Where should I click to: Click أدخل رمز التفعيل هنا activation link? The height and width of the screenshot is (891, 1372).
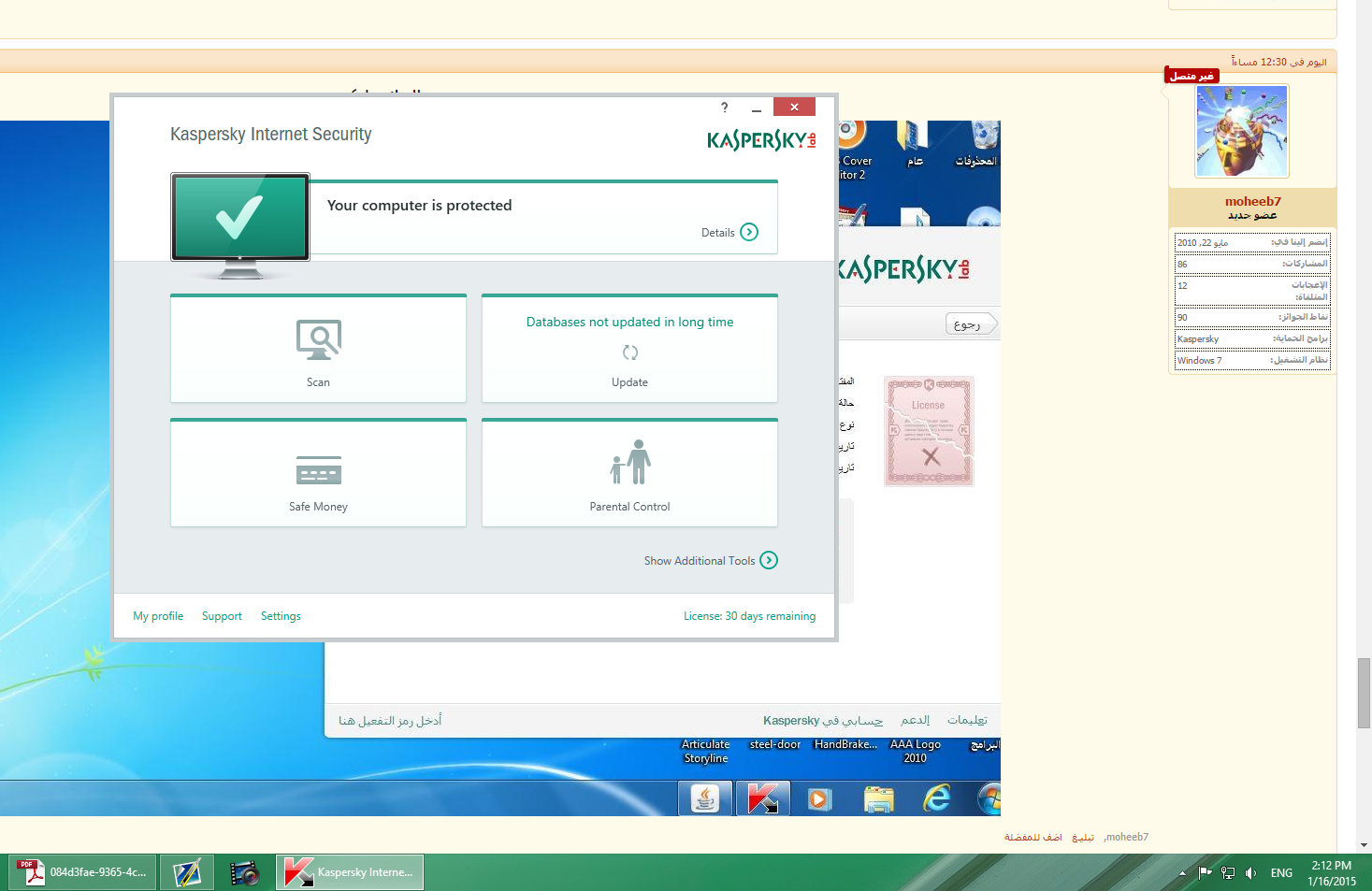point(390,720)
